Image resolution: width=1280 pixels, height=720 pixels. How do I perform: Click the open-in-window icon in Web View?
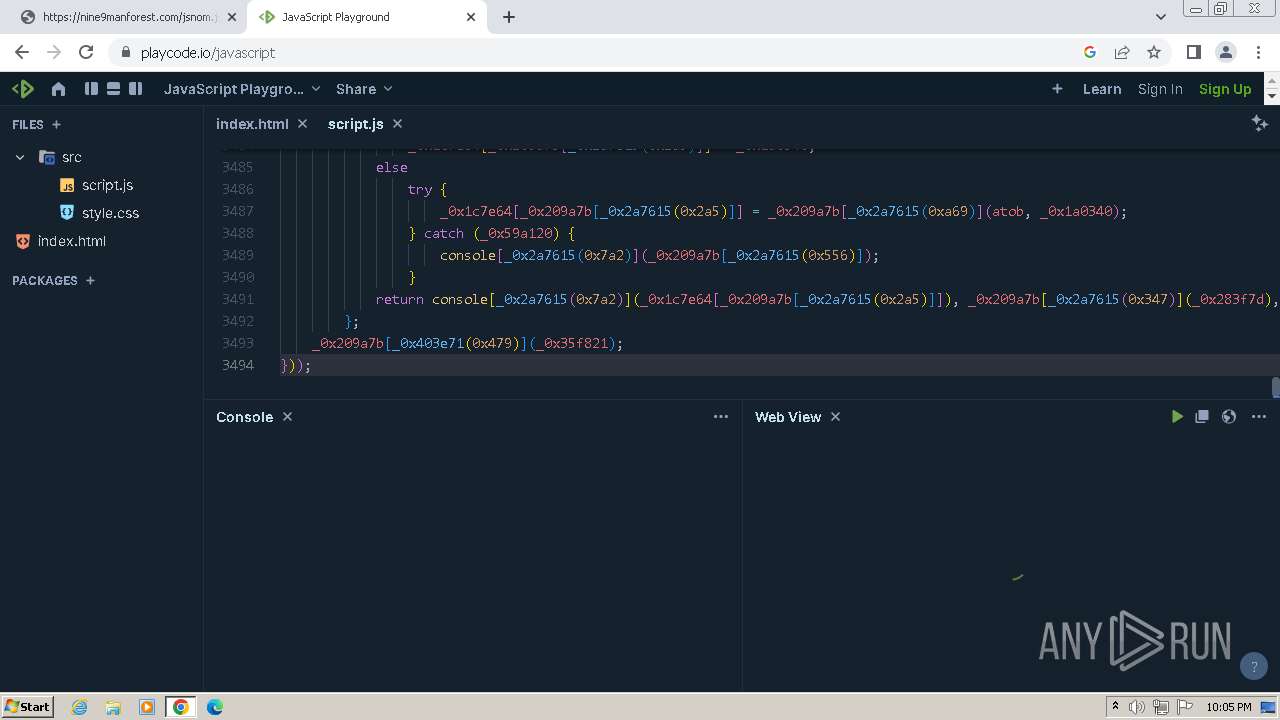(x=1202, y=417)
